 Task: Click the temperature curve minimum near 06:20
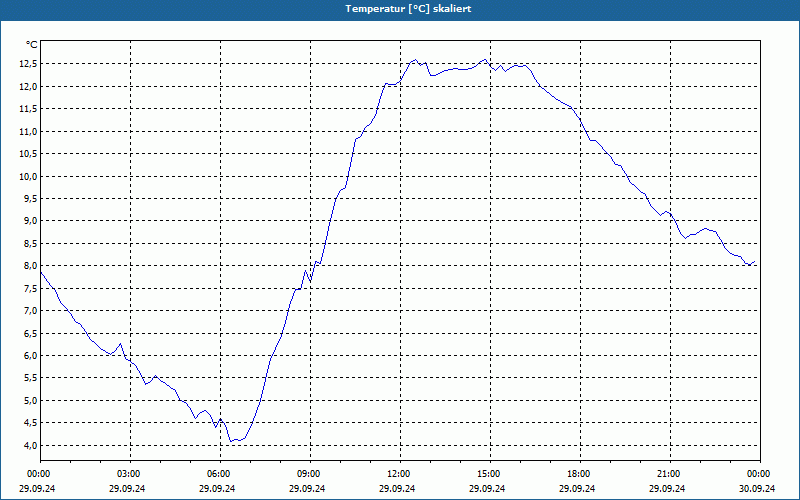point(231,441)
